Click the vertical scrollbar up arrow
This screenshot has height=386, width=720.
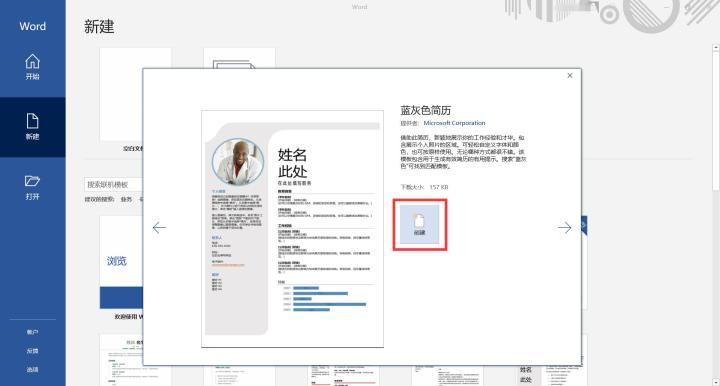[715, 47]
